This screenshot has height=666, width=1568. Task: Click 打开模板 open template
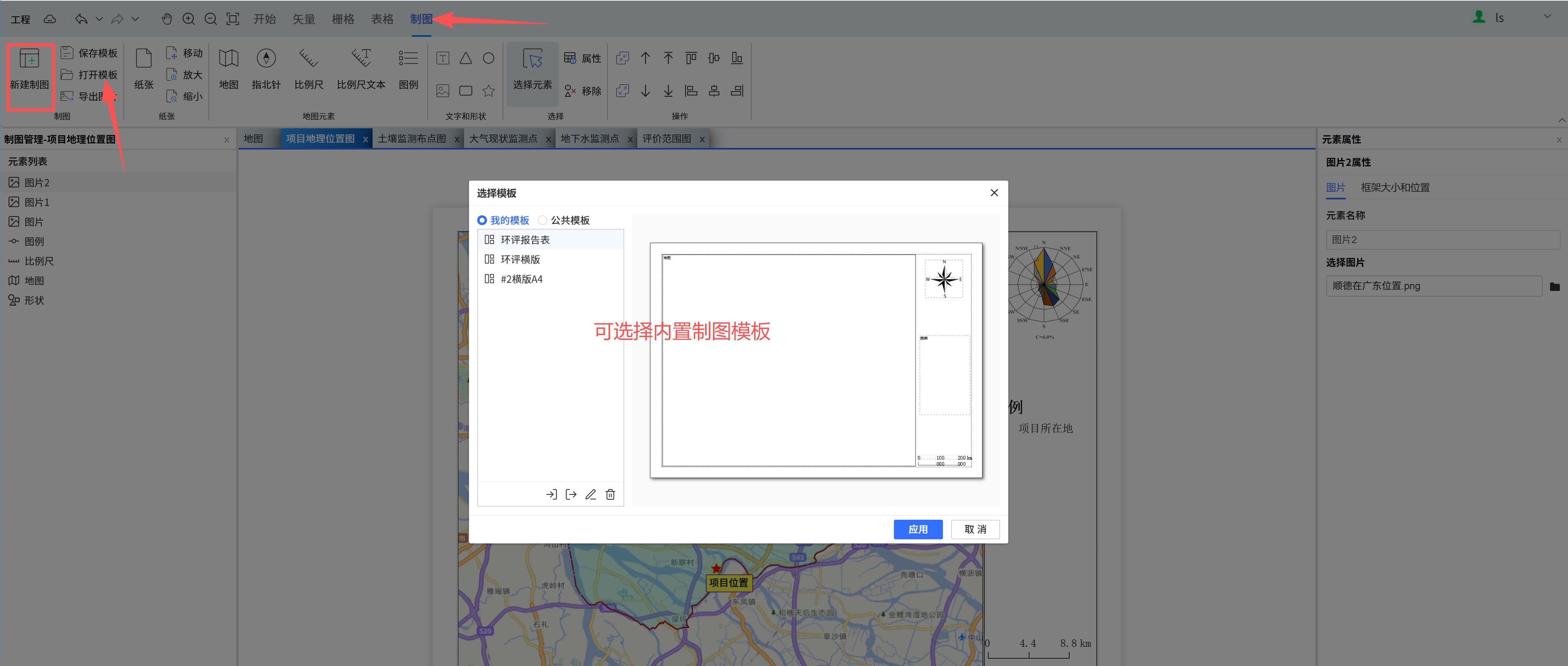click(89, 74)
